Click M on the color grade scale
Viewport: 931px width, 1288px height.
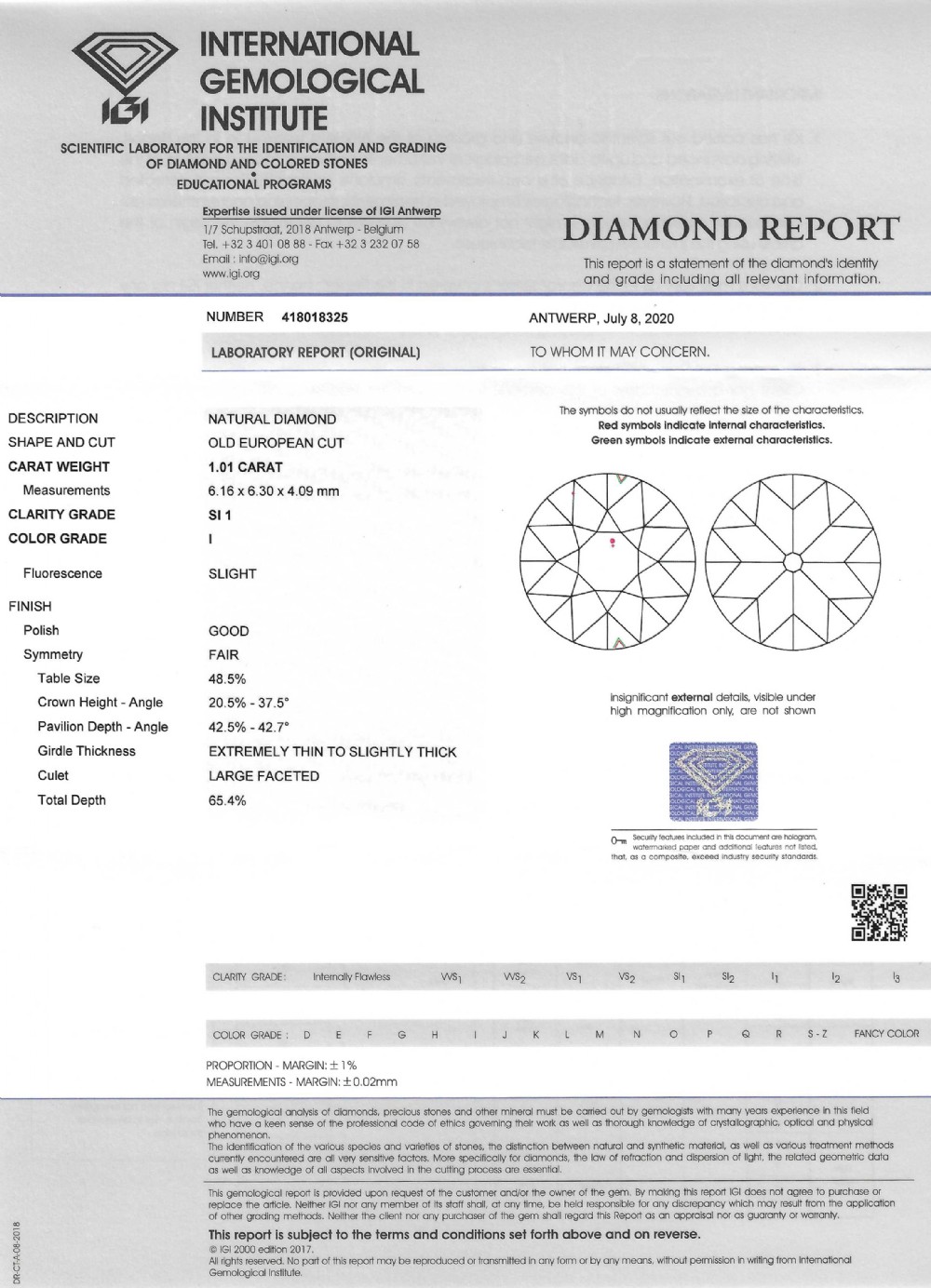tap(600, 1035)
